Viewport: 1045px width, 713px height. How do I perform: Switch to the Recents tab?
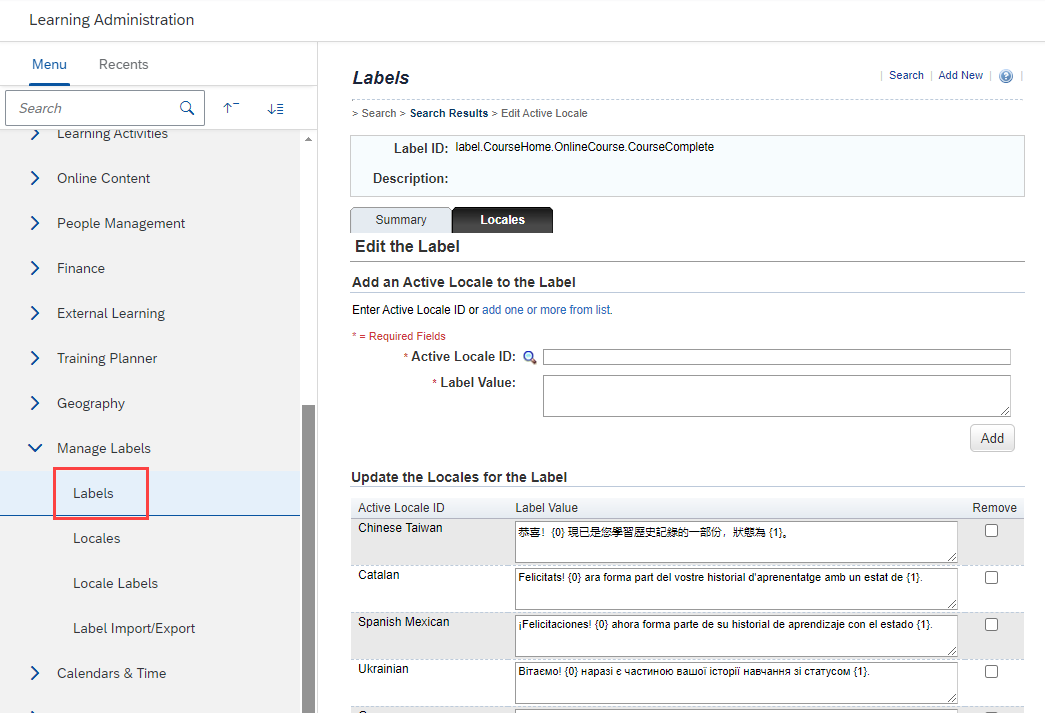123,64
